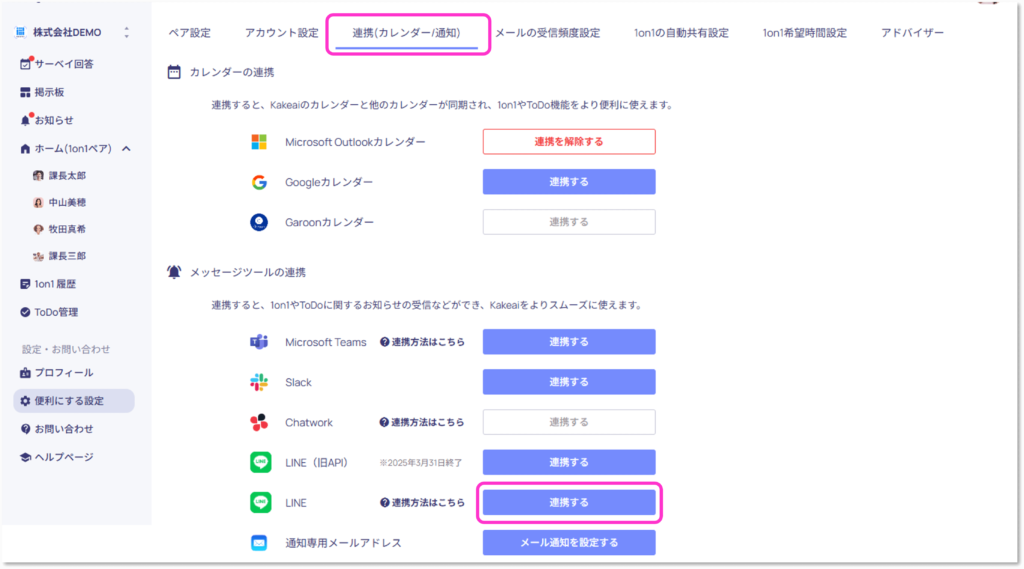The width and height of the screenshot is (1024, 569).
Task: Connect Microsoft Teams with 連携する
Action: pyautogui.click(x=569, y=342)
